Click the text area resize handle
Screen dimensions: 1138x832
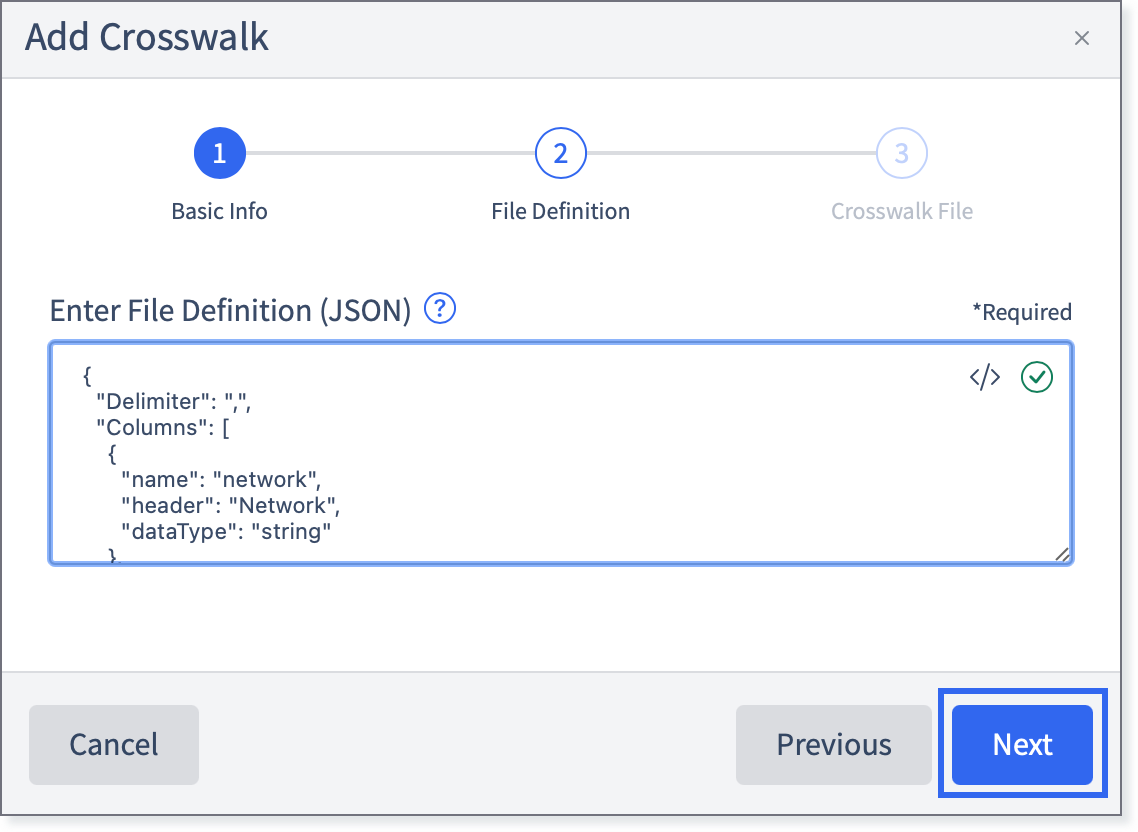pyautogui.click(x=1062, y=554)
